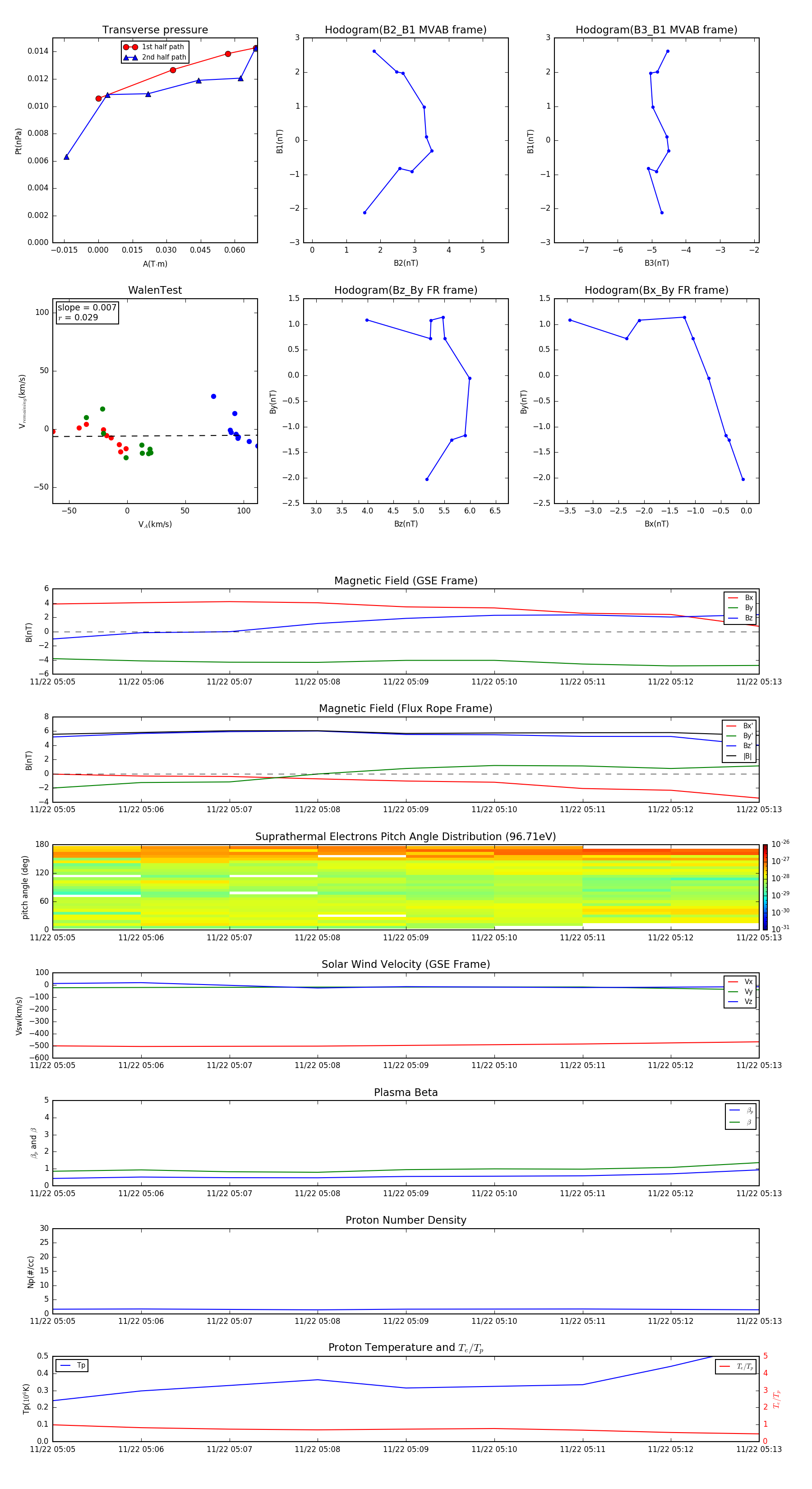Click the "Hodogram(B2_B1 MVAB frame)" title
Viewport: 812px width, 1489px height.
coord(406,30)
